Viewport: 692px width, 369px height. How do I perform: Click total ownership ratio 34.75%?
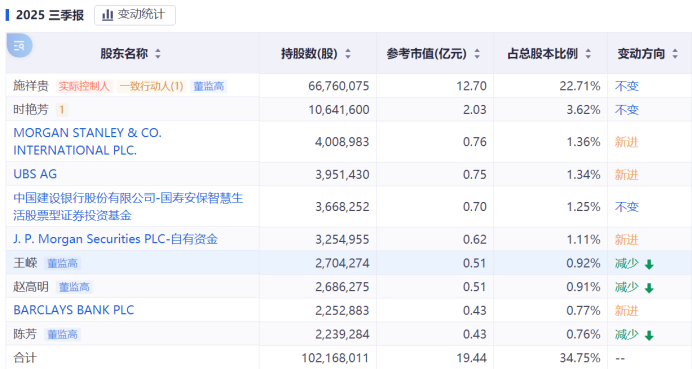click(x=580, y=358)
